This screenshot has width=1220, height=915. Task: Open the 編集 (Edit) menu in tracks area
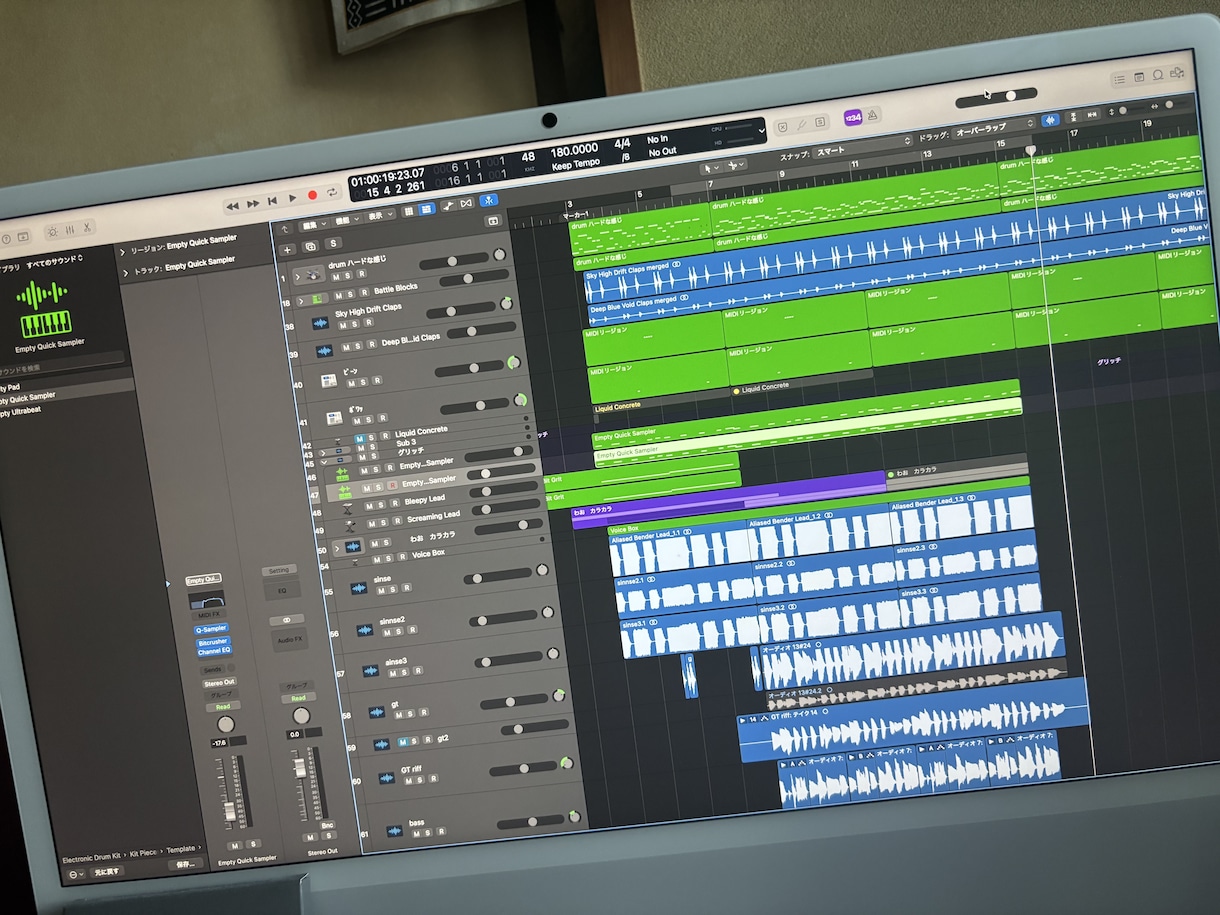coord(314,222)
